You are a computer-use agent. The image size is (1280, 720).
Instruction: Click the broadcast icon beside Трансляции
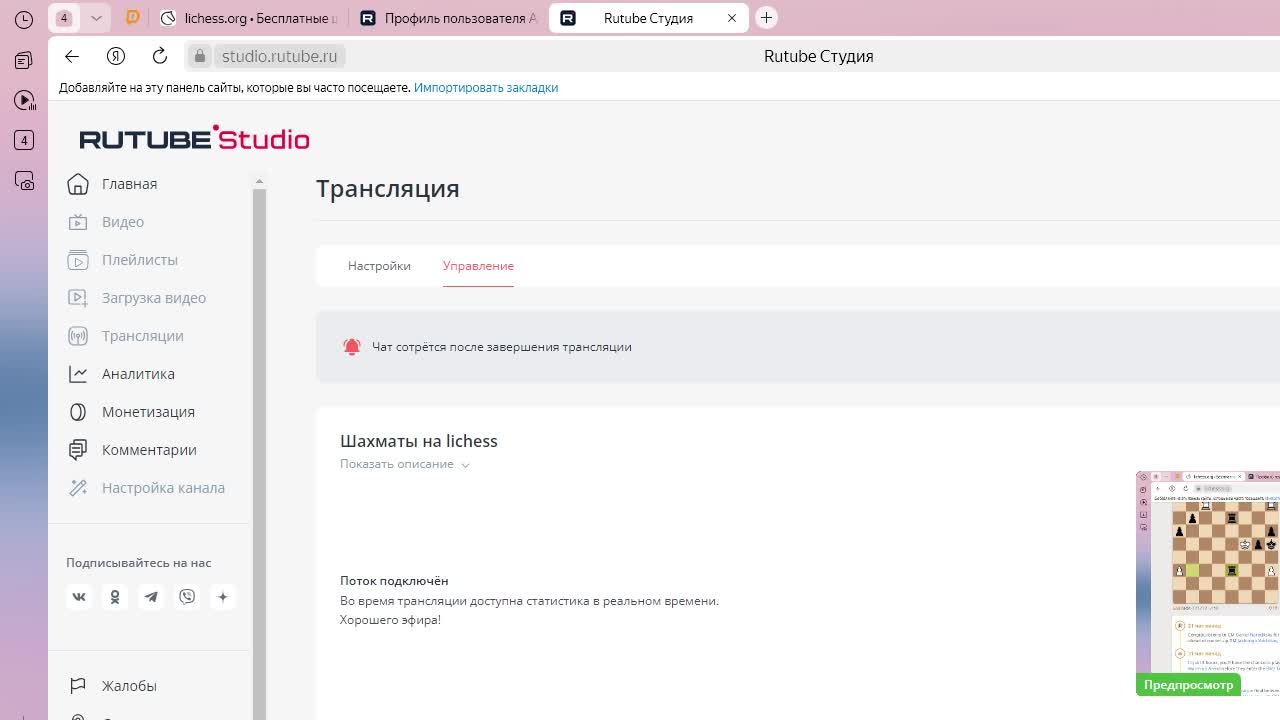coord(78,336)
